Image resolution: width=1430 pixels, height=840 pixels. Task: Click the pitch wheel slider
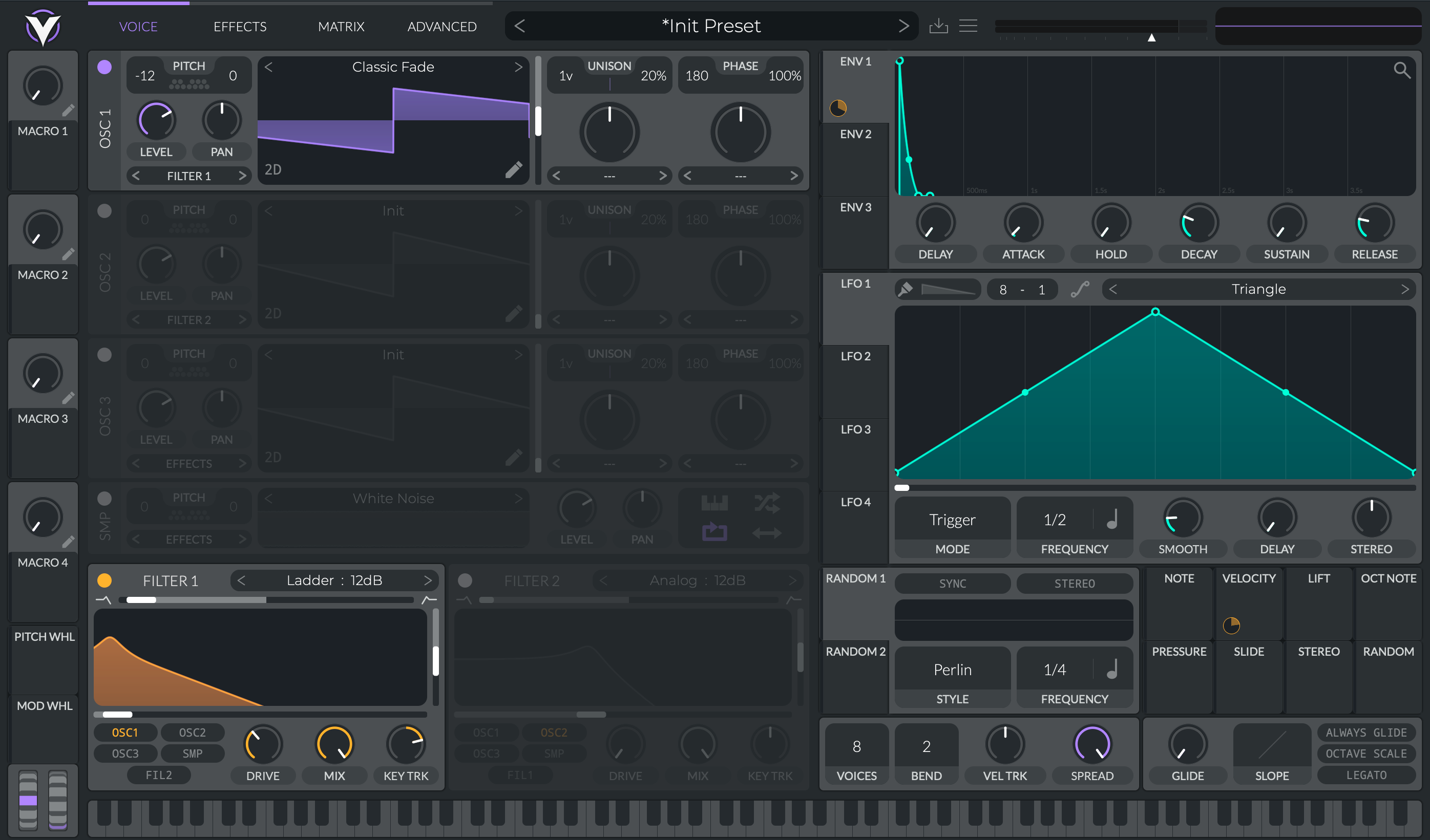(x=28, y=800)
